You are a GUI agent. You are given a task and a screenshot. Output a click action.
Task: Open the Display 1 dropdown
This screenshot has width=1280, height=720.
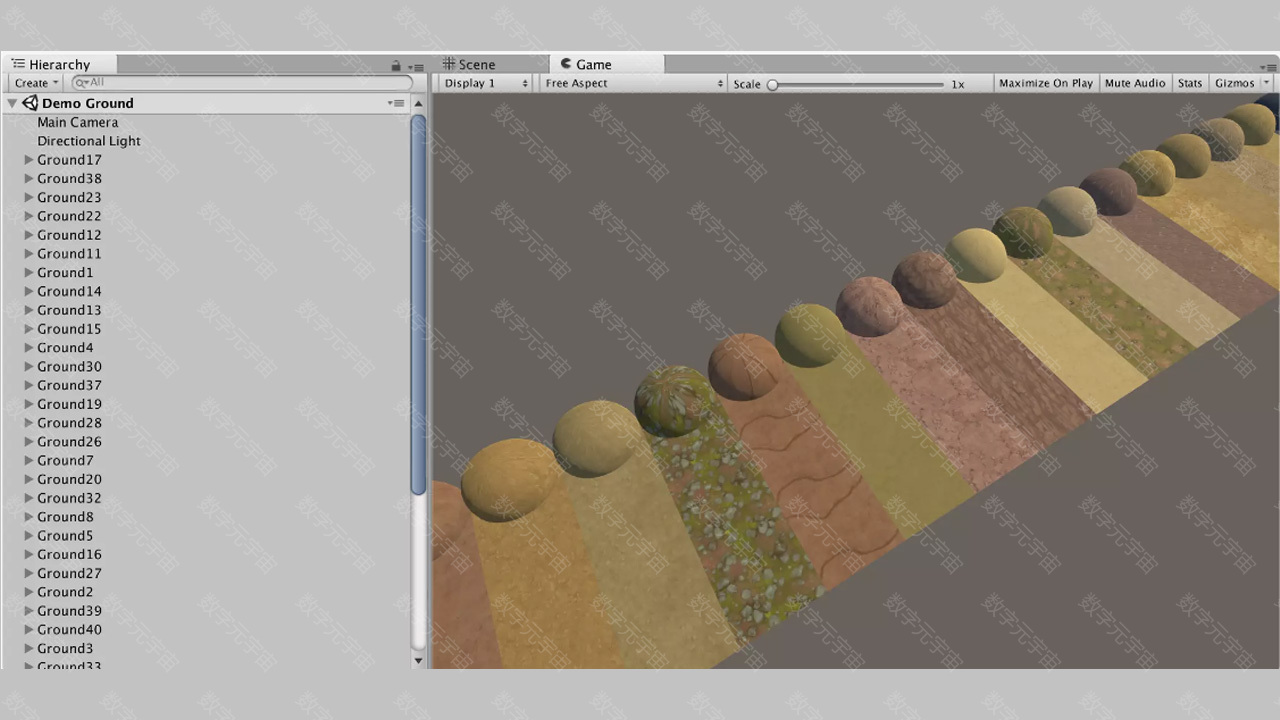(486, 83)
